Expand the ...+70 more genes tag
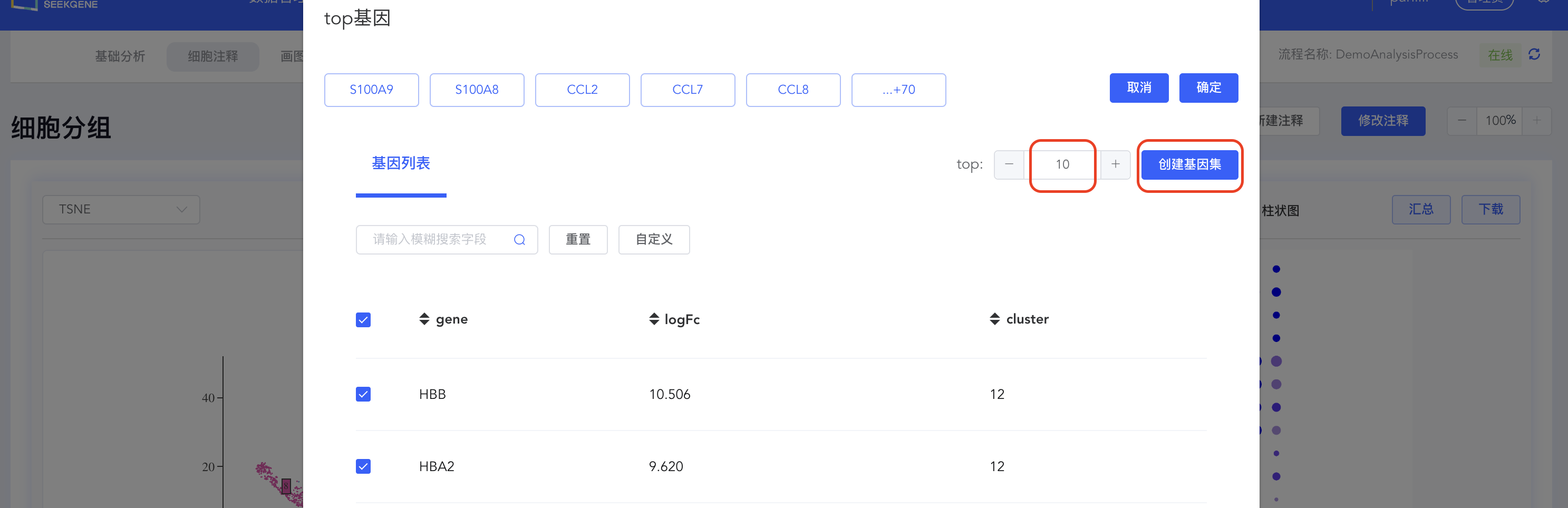The image size is (1568, 508). [x=898, y=90]
